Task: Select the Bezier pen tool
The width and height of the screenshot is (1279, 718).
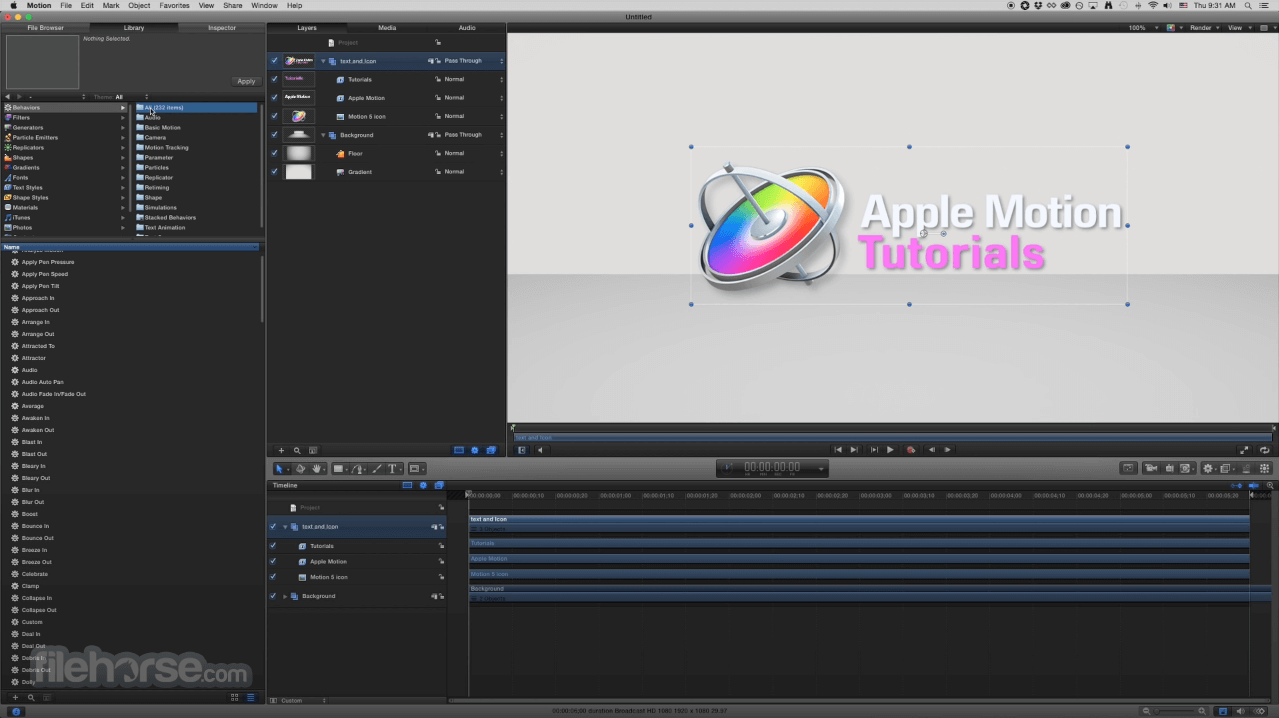Action: [x=359, y=468]
